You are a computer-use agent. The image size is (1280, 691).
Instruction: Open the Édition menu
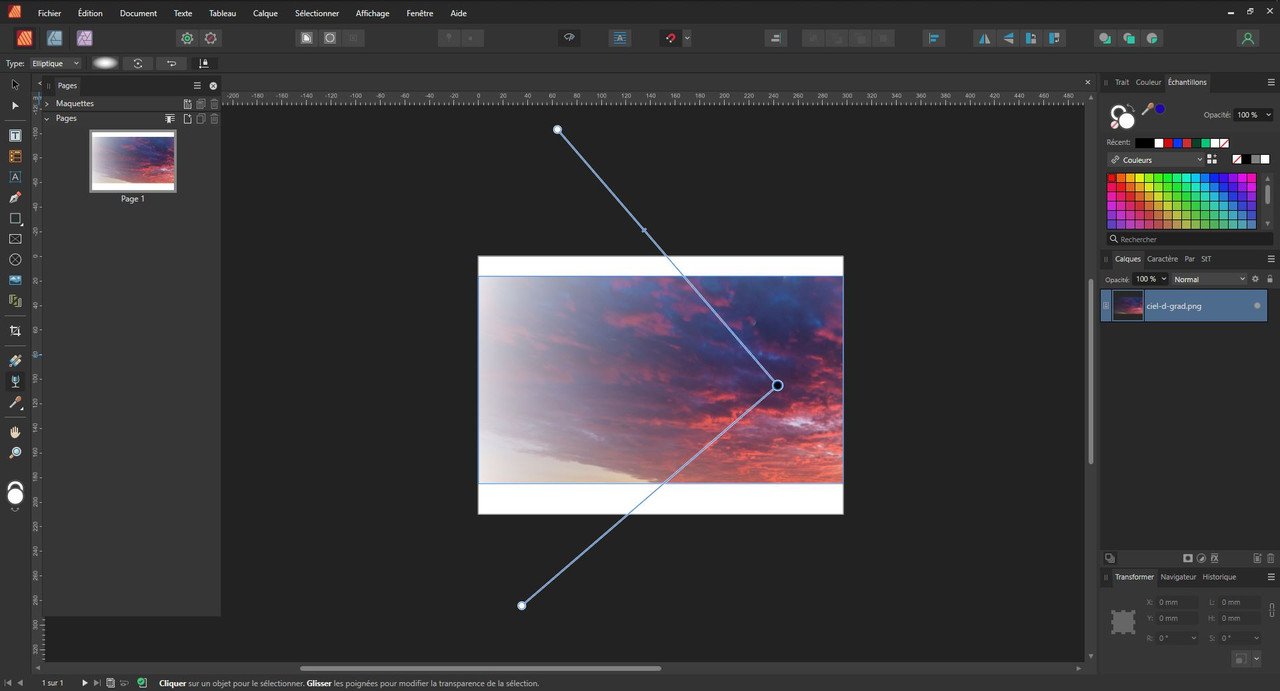click(90, 13)
